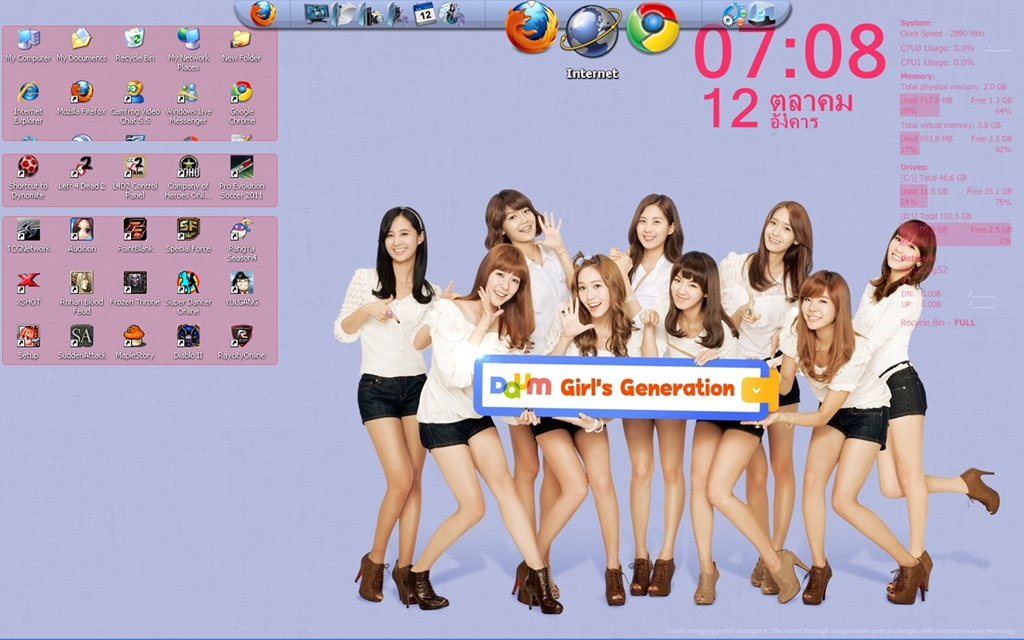
Task: Launch the PointBlank game shortcut
Action: point(135,235)
